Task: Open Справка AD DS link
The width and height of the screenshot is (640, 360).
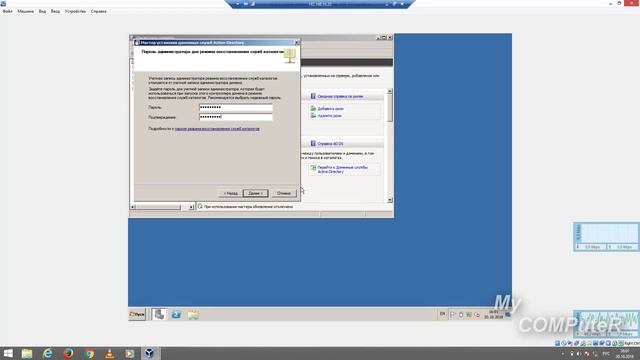Action: pyautogui.click(x=330, y=144)
